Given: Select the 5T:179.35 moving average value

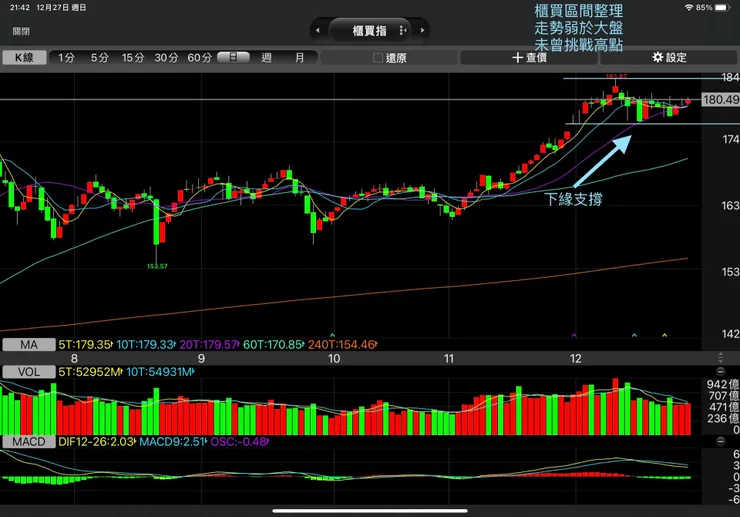Looking at the screenshot, I should tap(85, 345).
